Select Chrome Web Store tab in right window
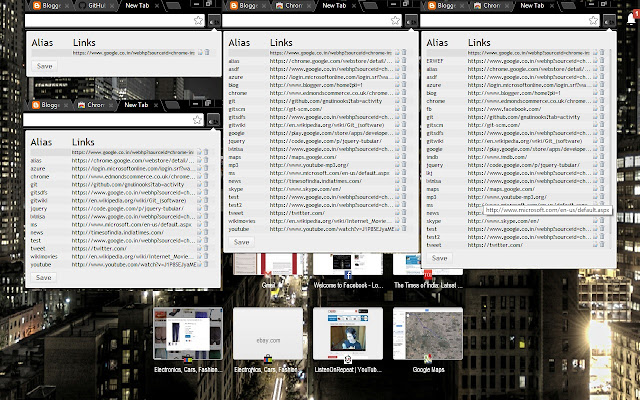Screen dimensions: 640x400 pos(491,6)
